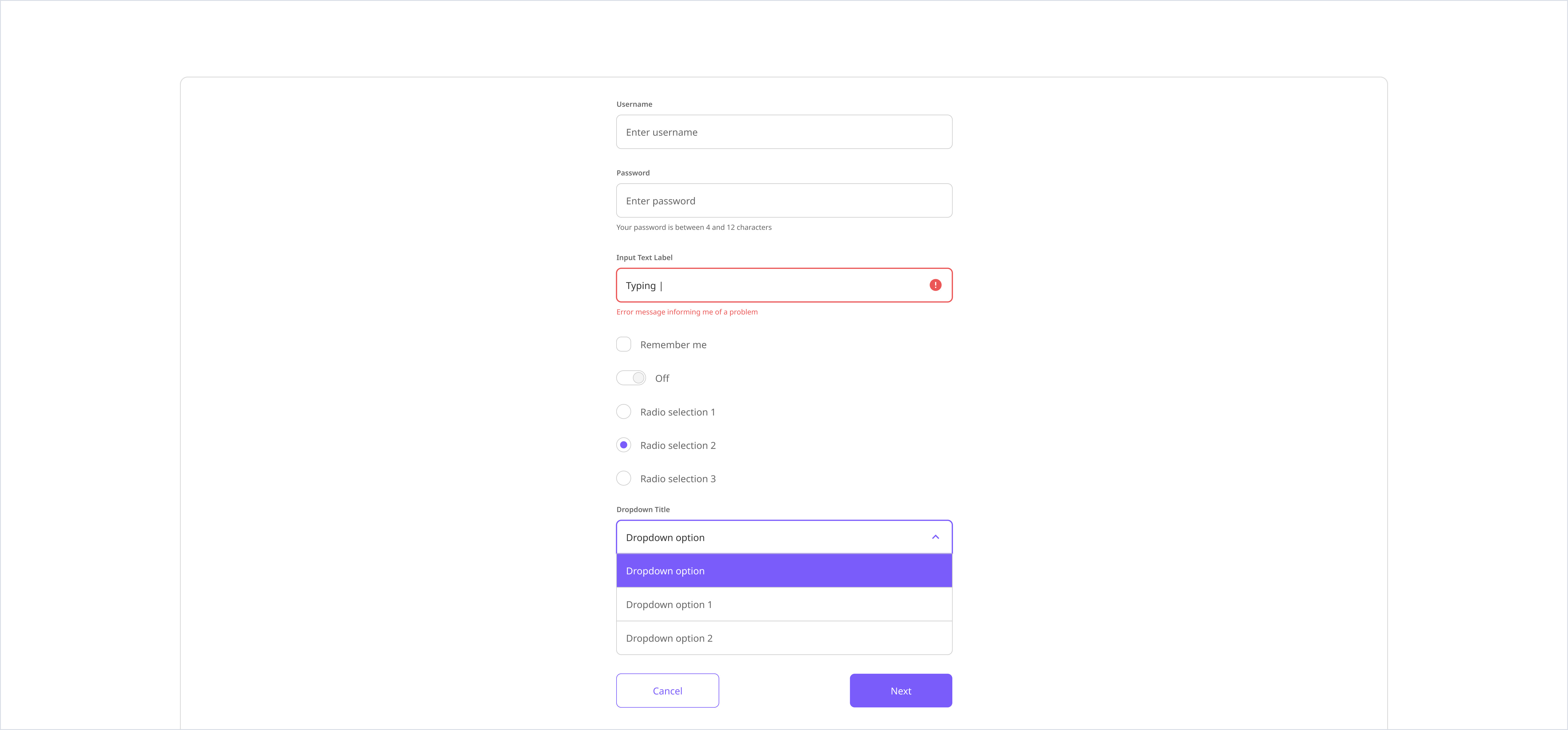
Task: Choose the Radio selection 2 option
Action: click(623, 445)
